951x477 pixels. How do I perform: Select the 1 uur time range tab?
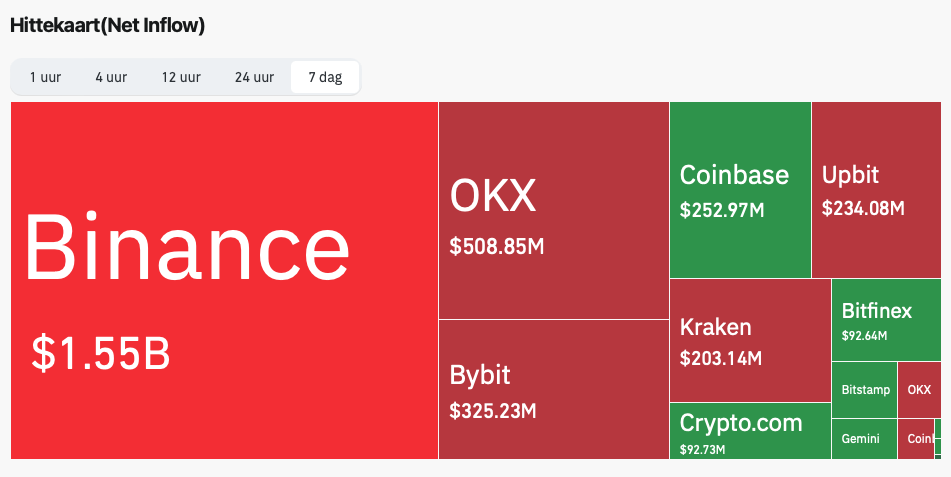[45, 78]
